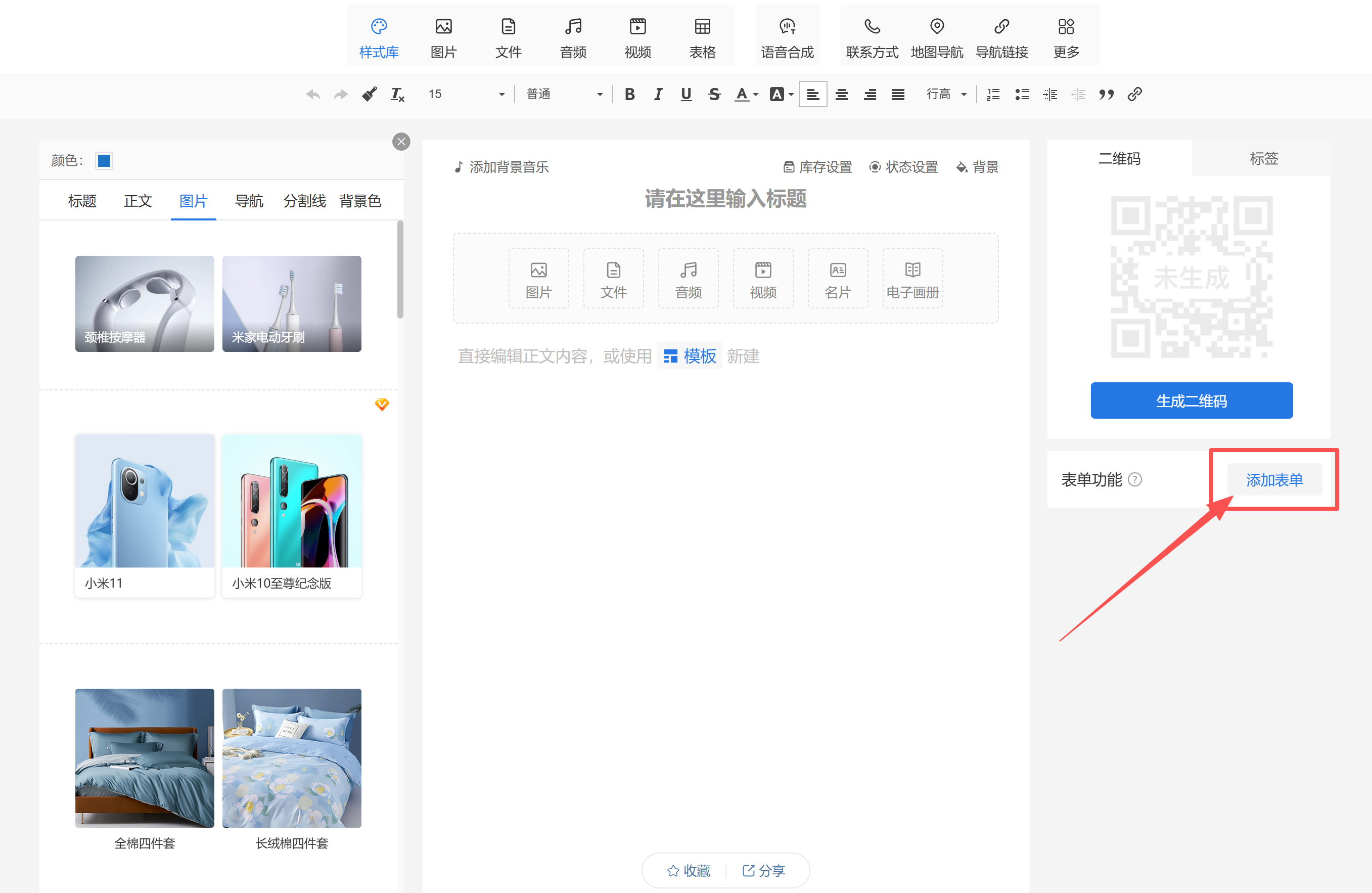
Task: Clear formatting with the Tx icon
Action: click(397, 94)
